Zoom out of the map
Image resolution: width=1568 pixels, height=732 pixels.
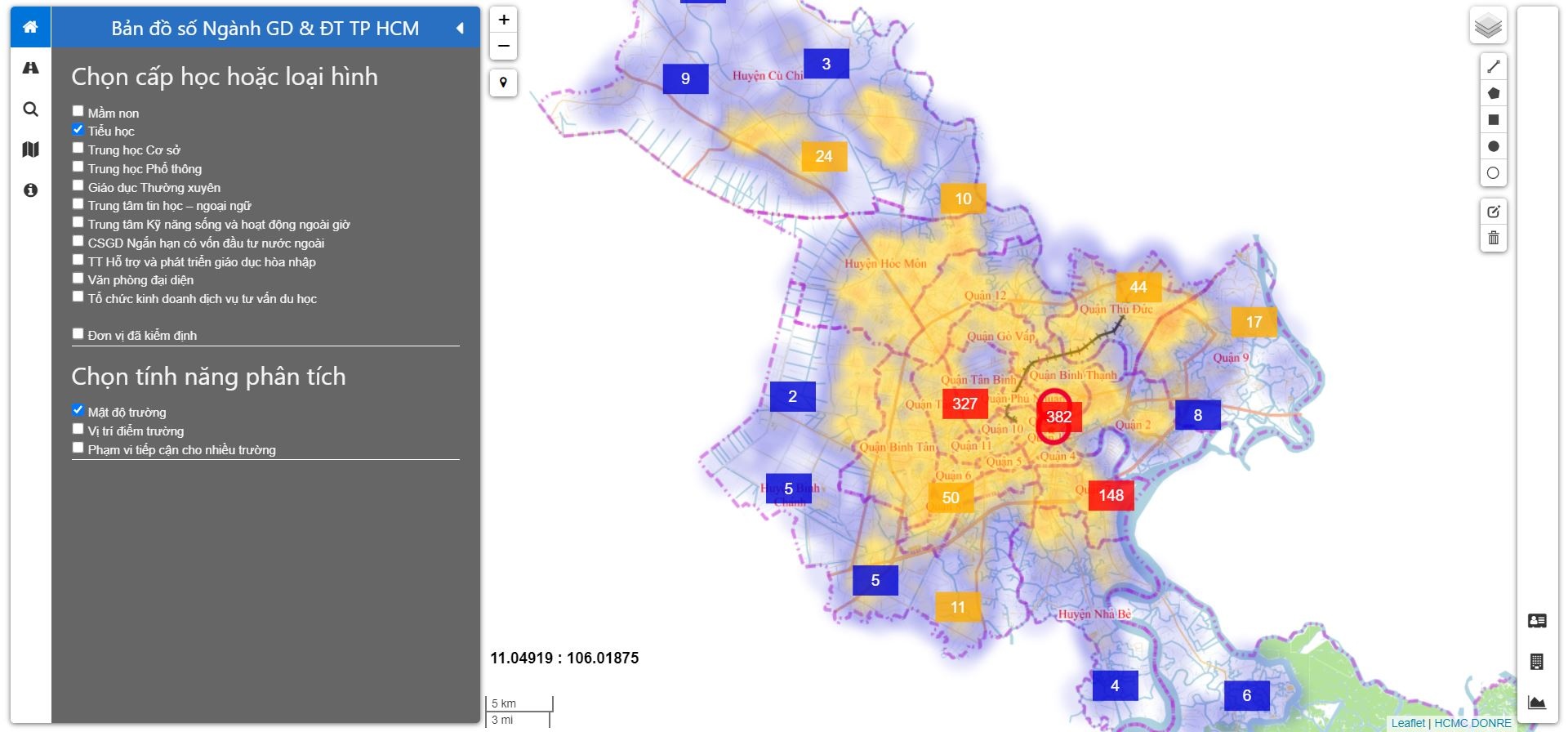tap(504, 46)
